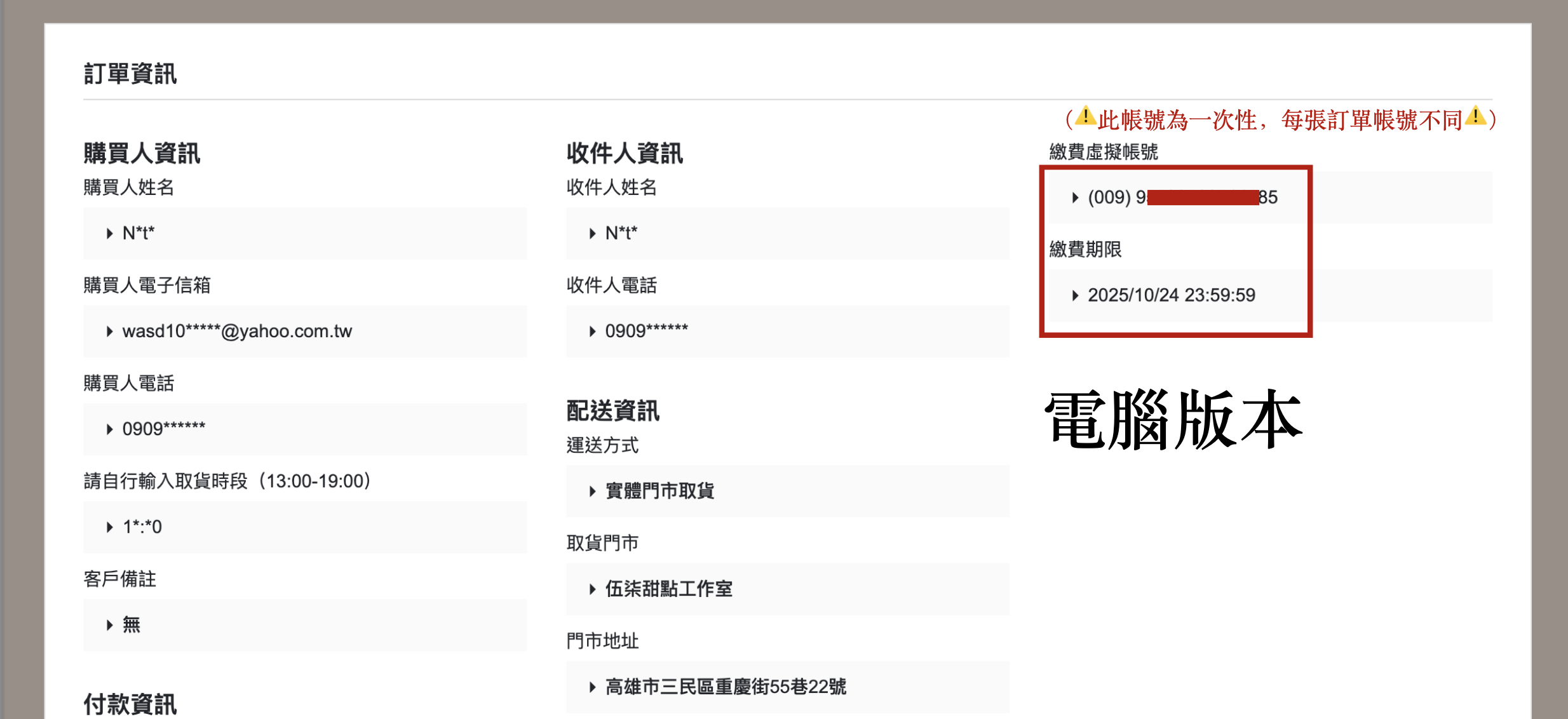This screenshot has height=719, width=1568.
Task: Click the buyer email field wasd10*****@yahoo.com.tw
Action: click(237, 332)
